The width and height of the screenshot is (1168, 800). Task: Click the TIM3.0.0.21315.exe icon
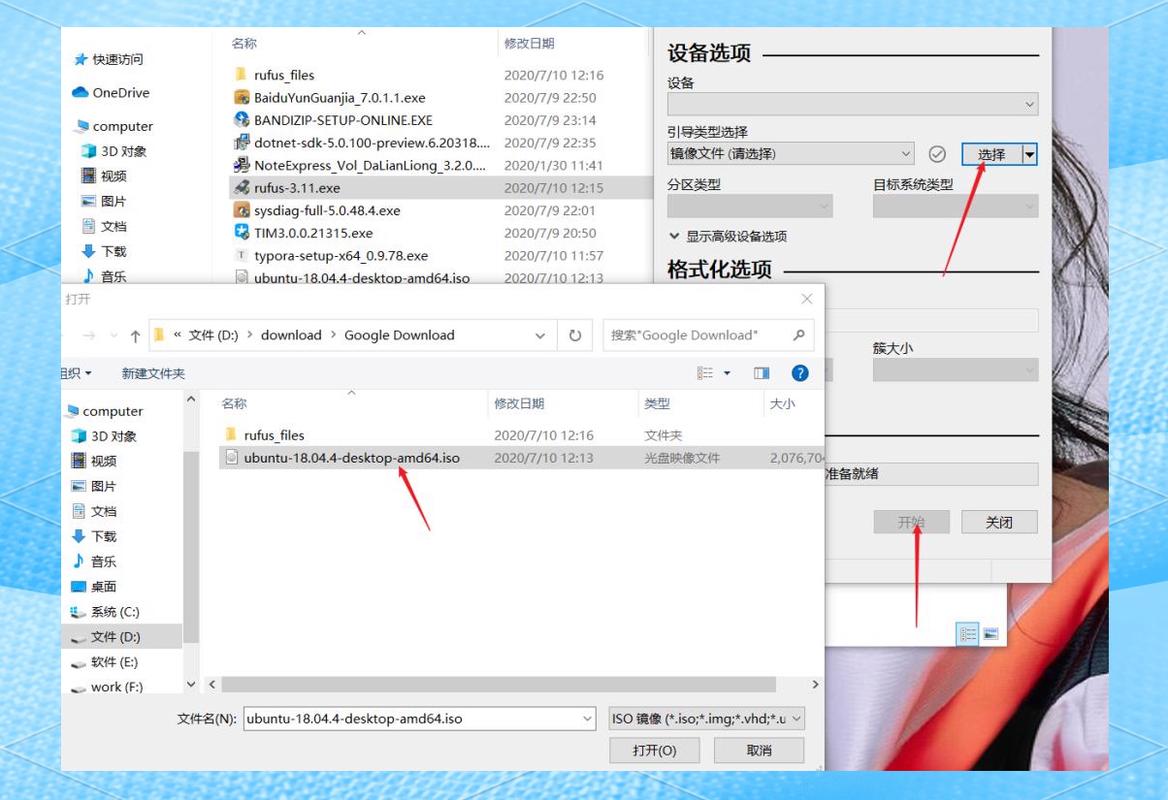coord(241,232)
